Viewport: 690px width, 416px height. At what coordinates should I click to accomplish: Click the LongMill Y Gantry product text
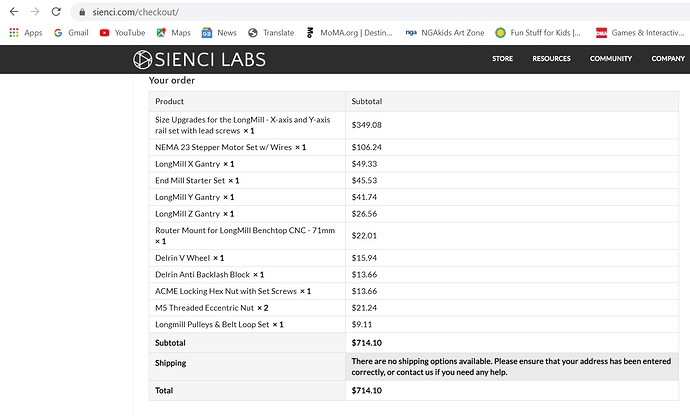(x=187, y=197)
